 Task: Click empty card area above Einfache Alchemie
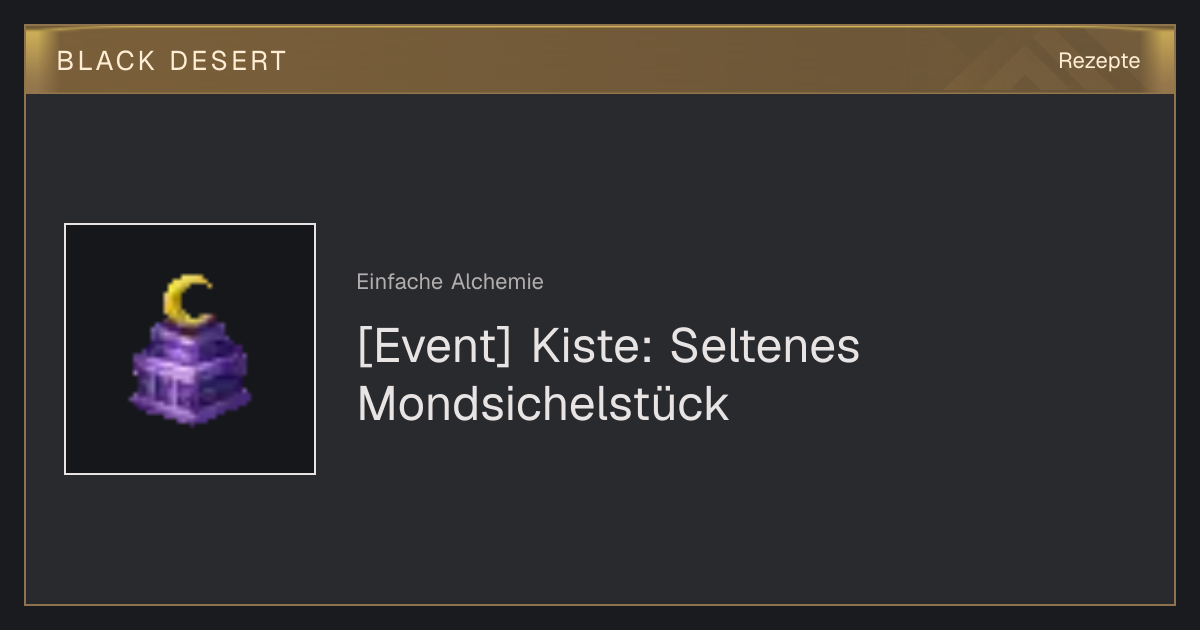[700, 180]
